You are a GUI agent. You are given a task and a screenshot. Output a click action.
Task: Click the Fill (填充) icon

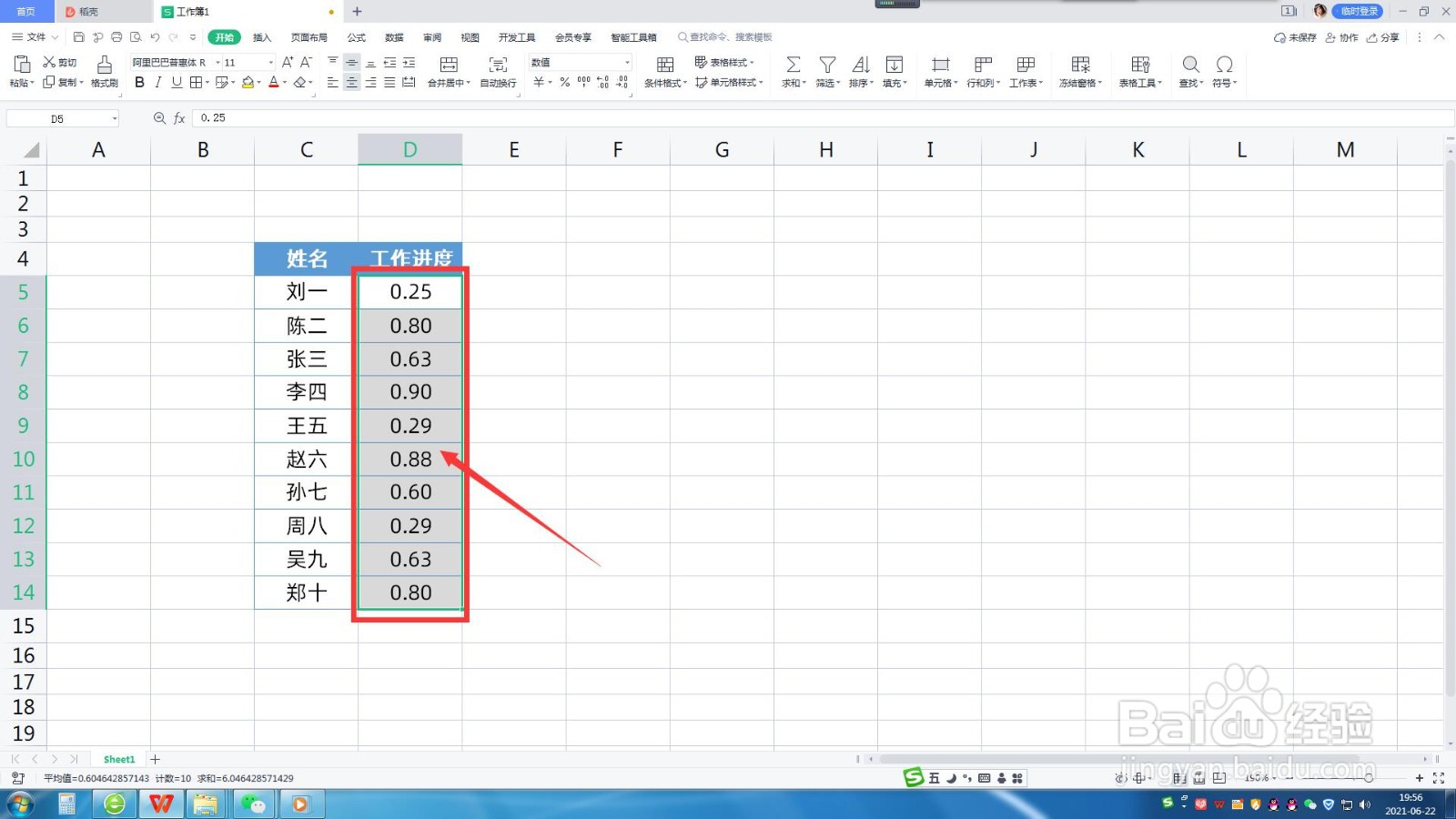click(895, 65)
